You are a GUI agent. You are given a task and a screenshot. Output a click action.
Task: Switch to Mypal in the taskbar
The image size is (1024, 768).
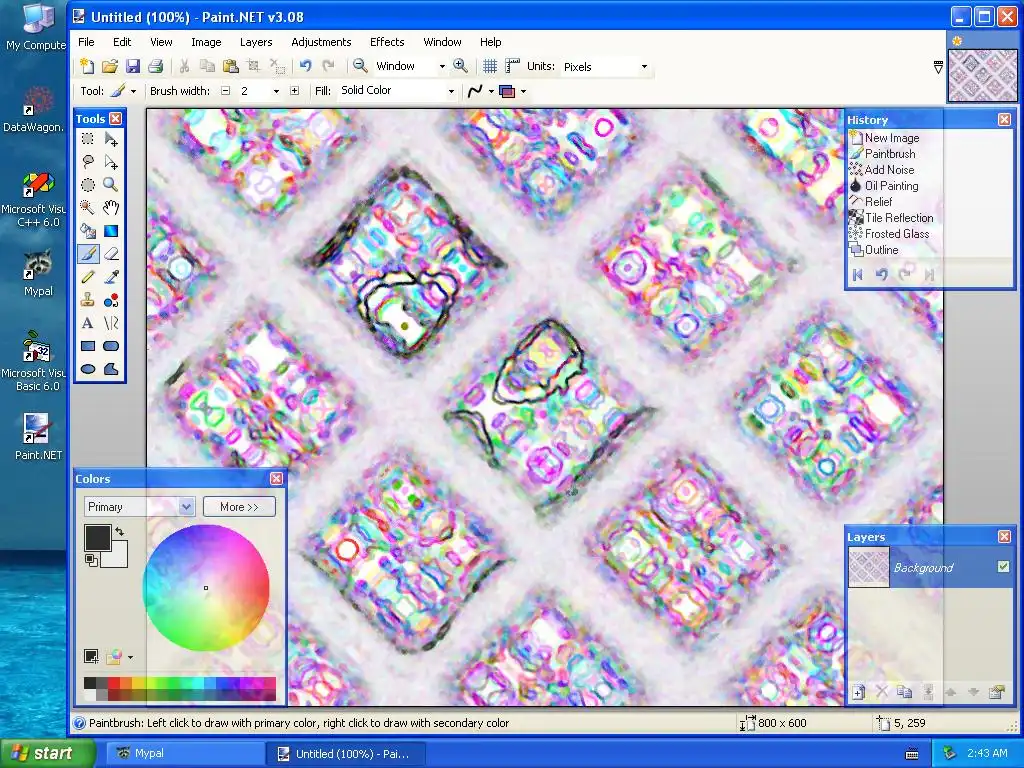pyautogui.click(x=183, y=753)
